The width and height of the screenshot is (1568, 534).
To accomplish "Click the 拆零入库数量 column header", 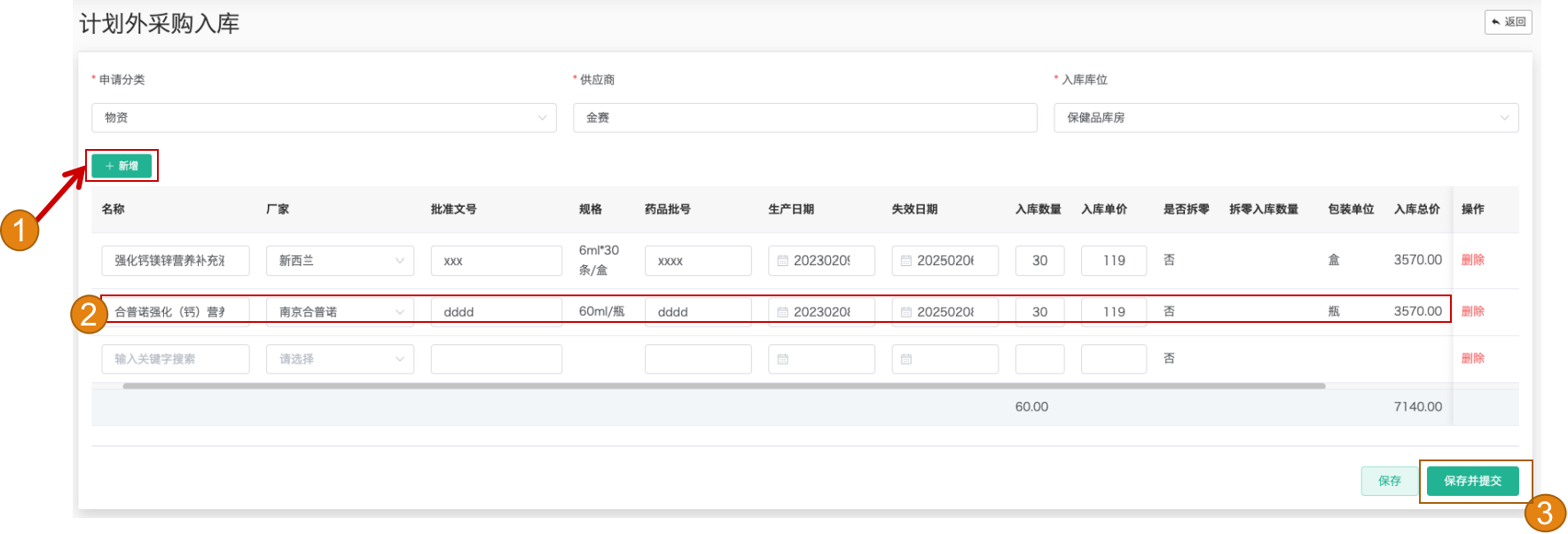I will (x=1263, y=209).
